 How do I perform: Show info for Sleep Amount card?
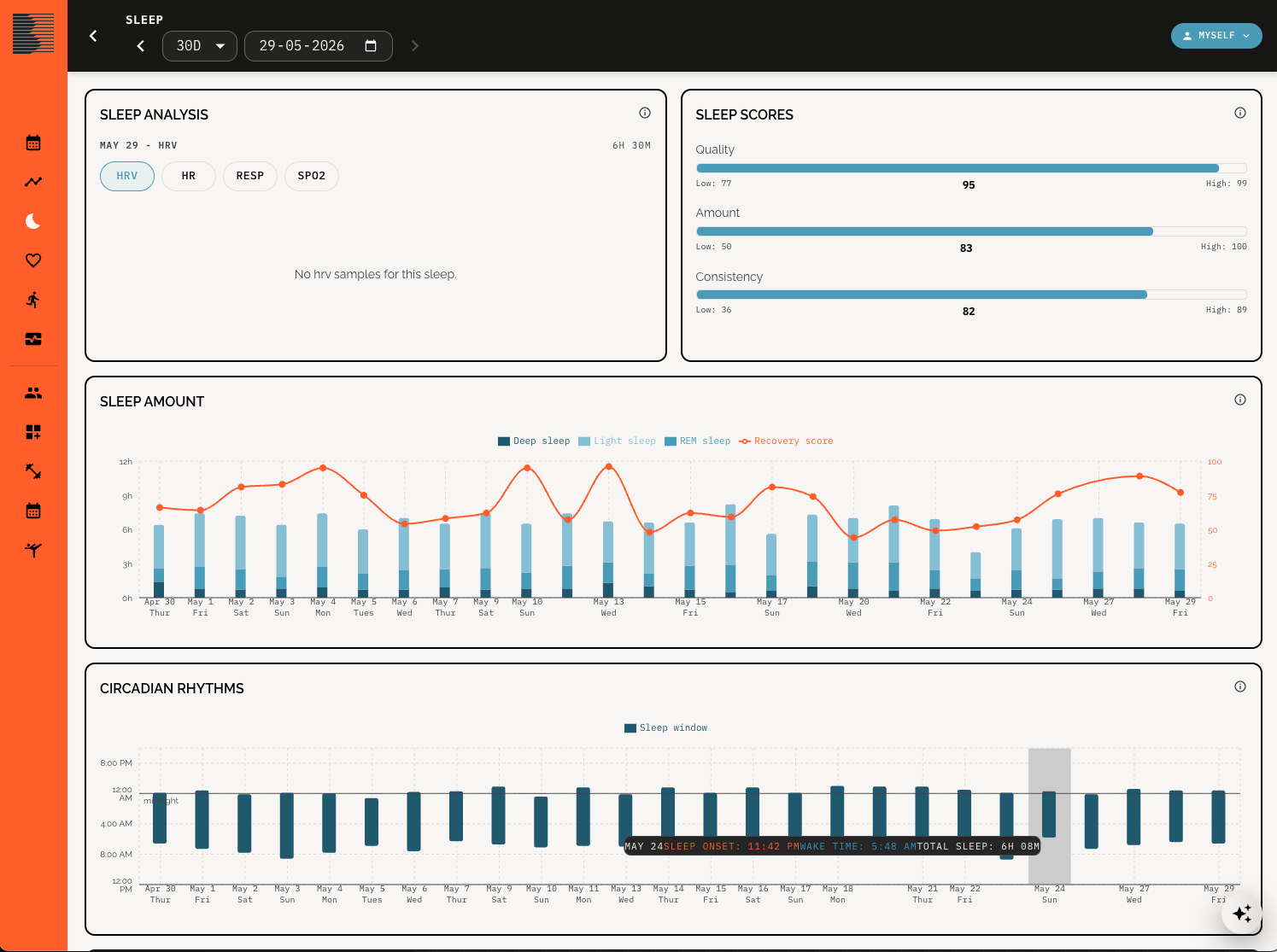[1240, 400]
